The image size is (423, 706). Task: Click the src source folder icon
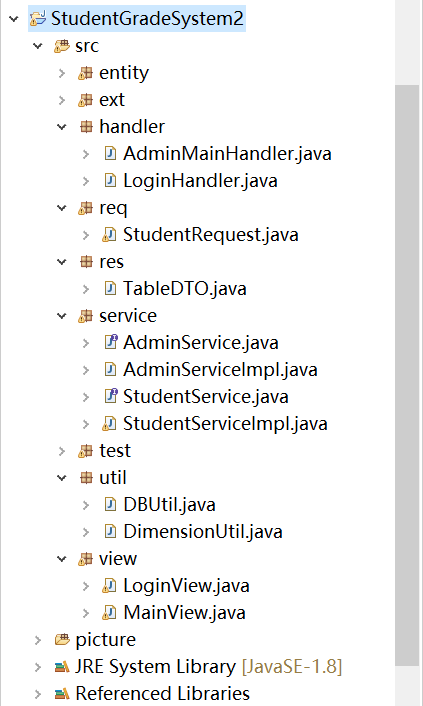coord(62,46)
